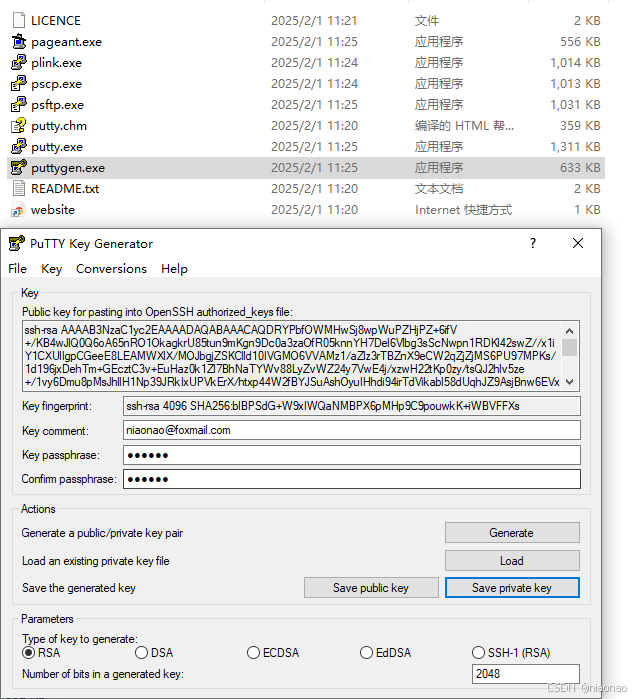Click the putty.chm help file icon
The width and height of the screenshot is (634, 699).
tap(19, 125)
